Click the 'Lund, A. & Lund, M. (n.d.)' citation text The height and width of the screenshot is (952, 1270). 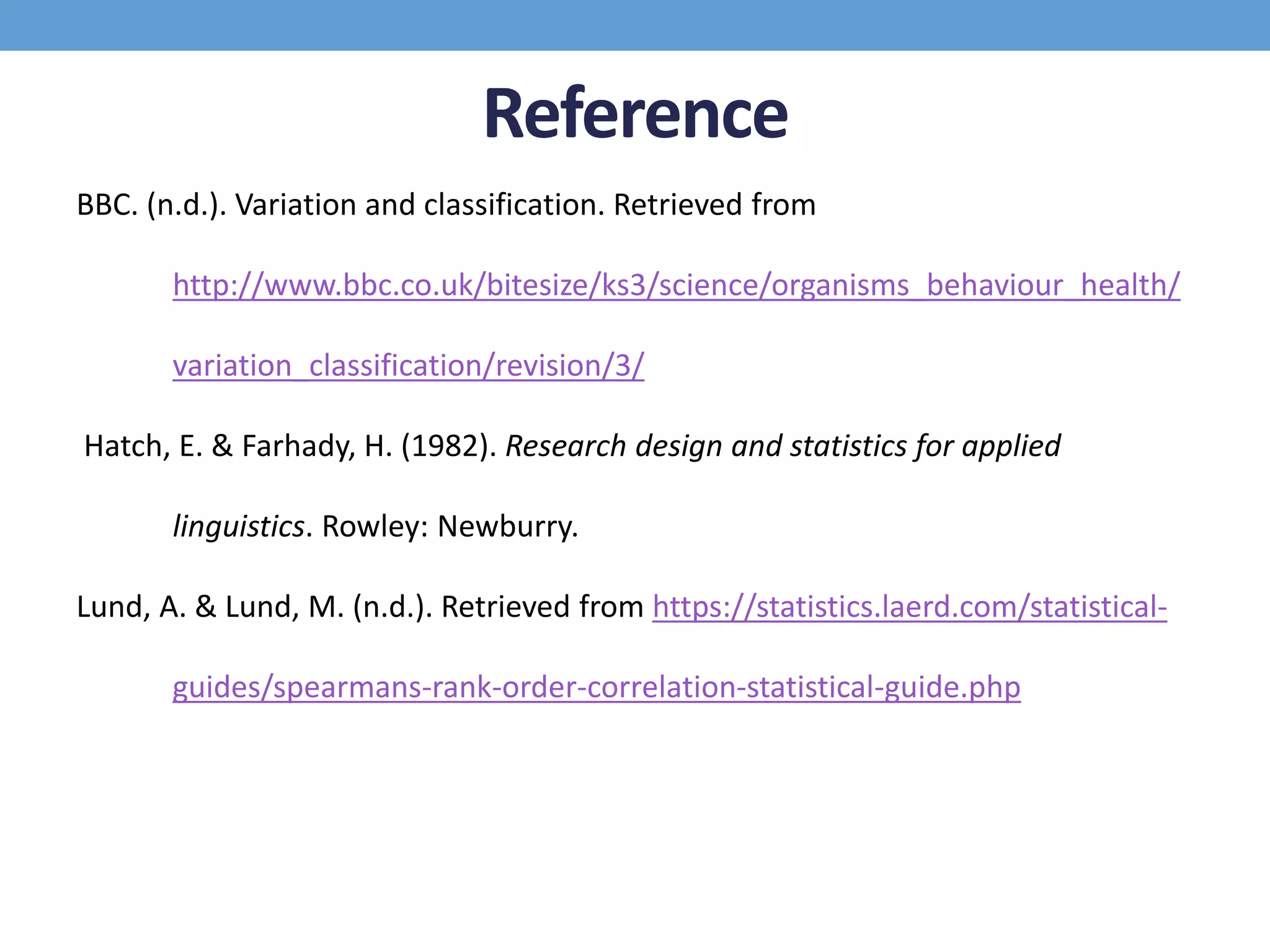coord(254,607)
